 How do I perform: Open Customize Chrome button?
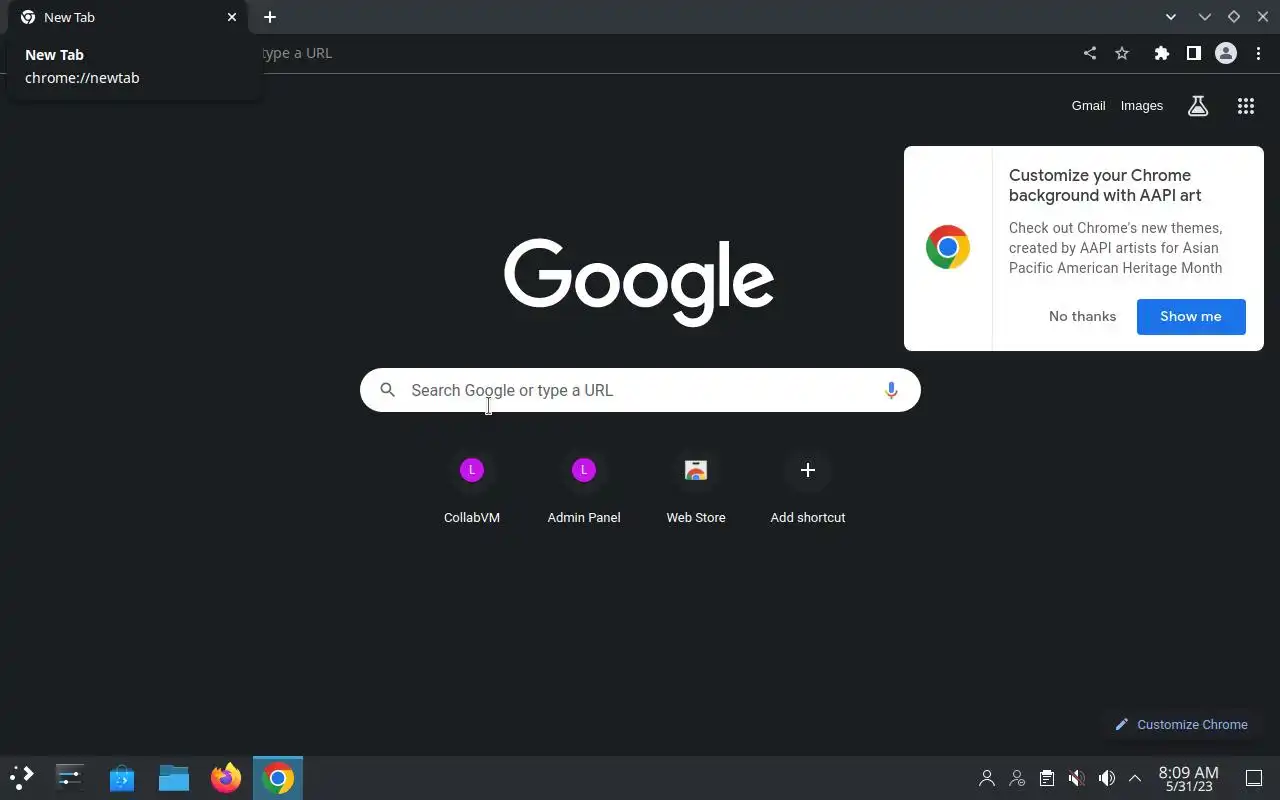[1181, 724]
